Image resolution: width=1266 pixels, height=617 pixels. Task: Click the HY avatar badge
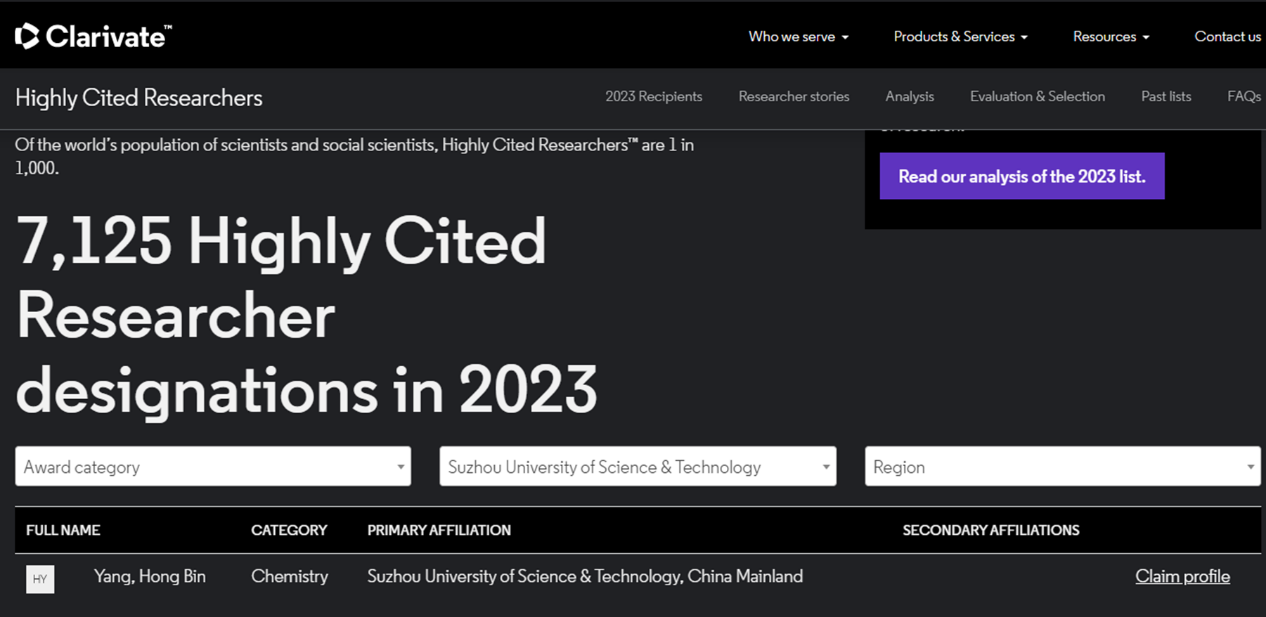40,578
